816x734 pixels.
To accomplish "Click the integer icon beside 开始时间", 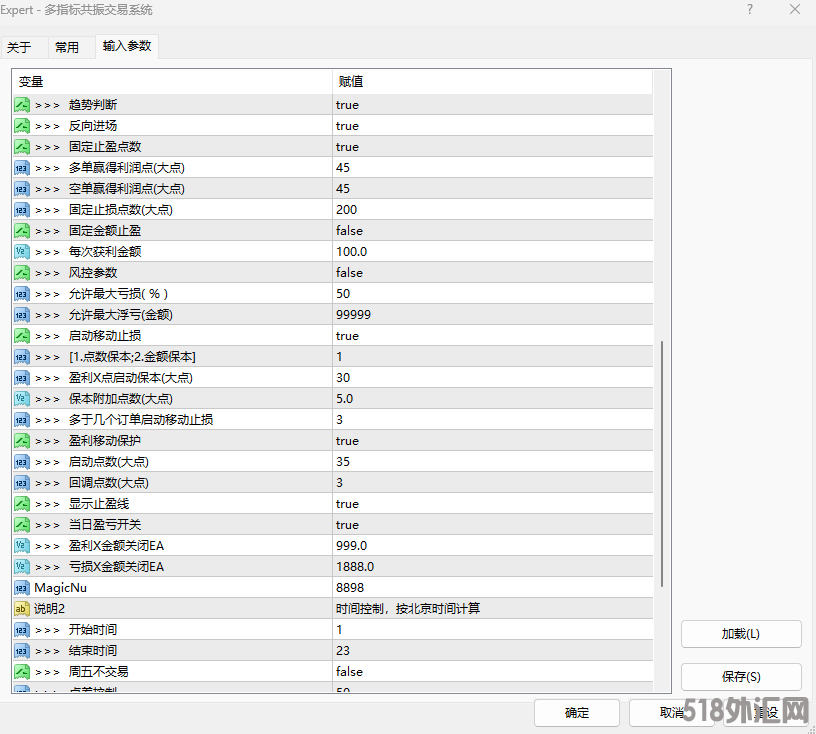I will (22, 630).
